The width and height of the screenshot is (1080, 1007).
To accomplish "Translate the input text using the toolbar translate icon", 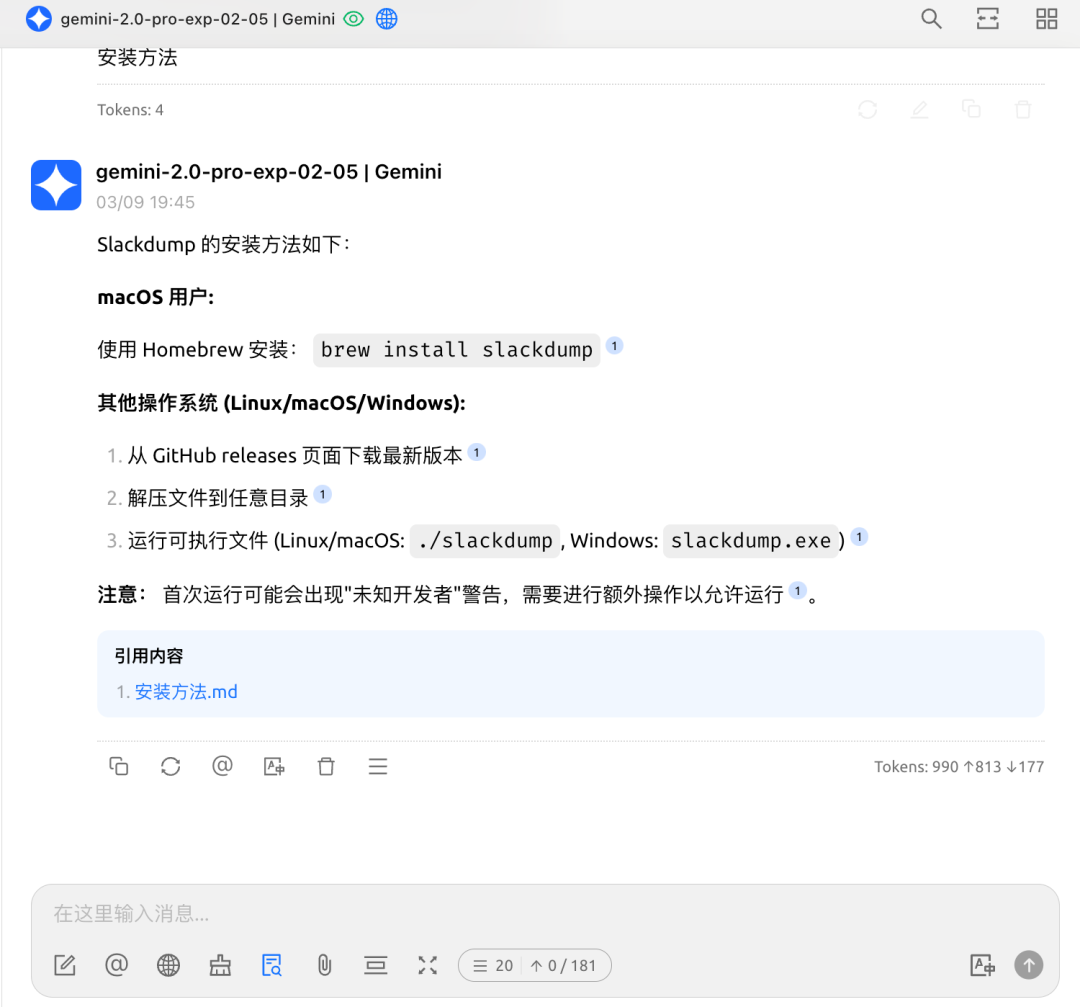I will tap(982, 965).
